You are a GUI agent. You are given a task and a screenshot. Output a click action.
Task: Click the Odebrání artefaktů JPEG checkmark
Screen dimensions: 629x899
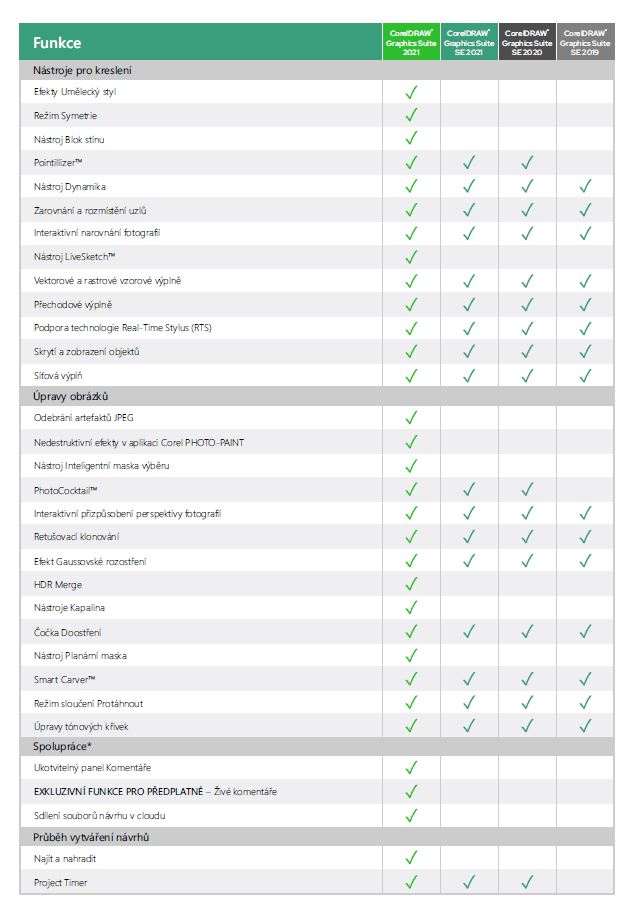pos(410,418)
